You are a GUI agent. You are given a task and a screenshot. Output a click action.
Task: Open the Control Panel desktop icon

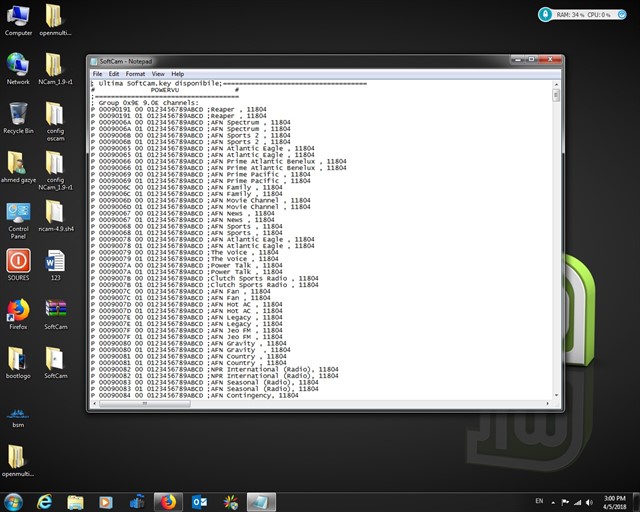point(18,220)
